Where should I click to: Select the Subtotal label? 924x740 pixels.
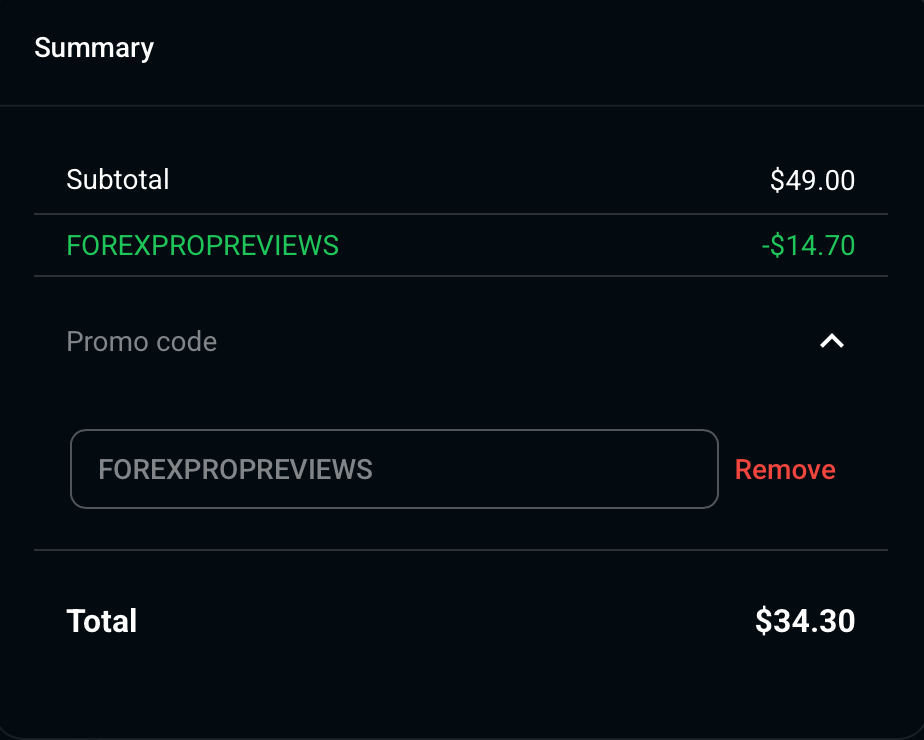tap(118, 180)
